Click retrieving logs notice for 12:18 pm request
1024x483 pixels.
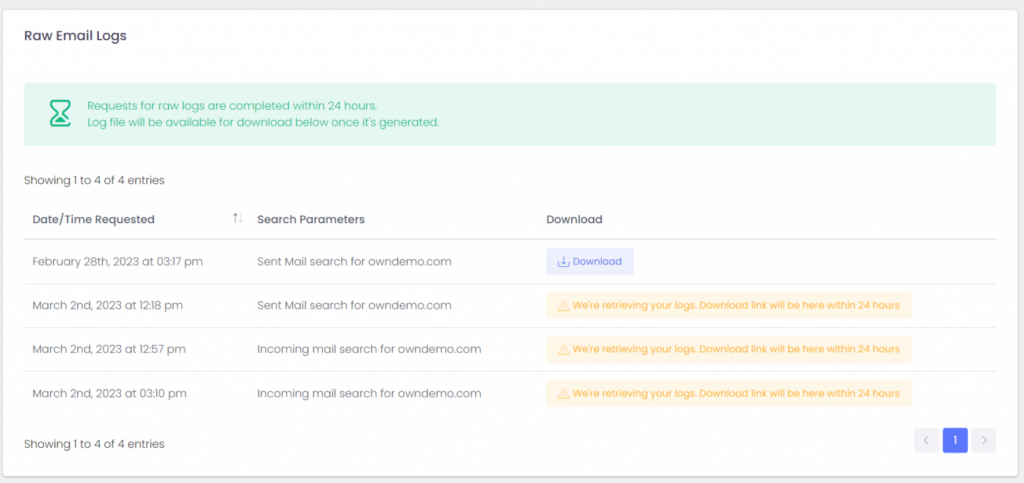click(x=728, y=305)
